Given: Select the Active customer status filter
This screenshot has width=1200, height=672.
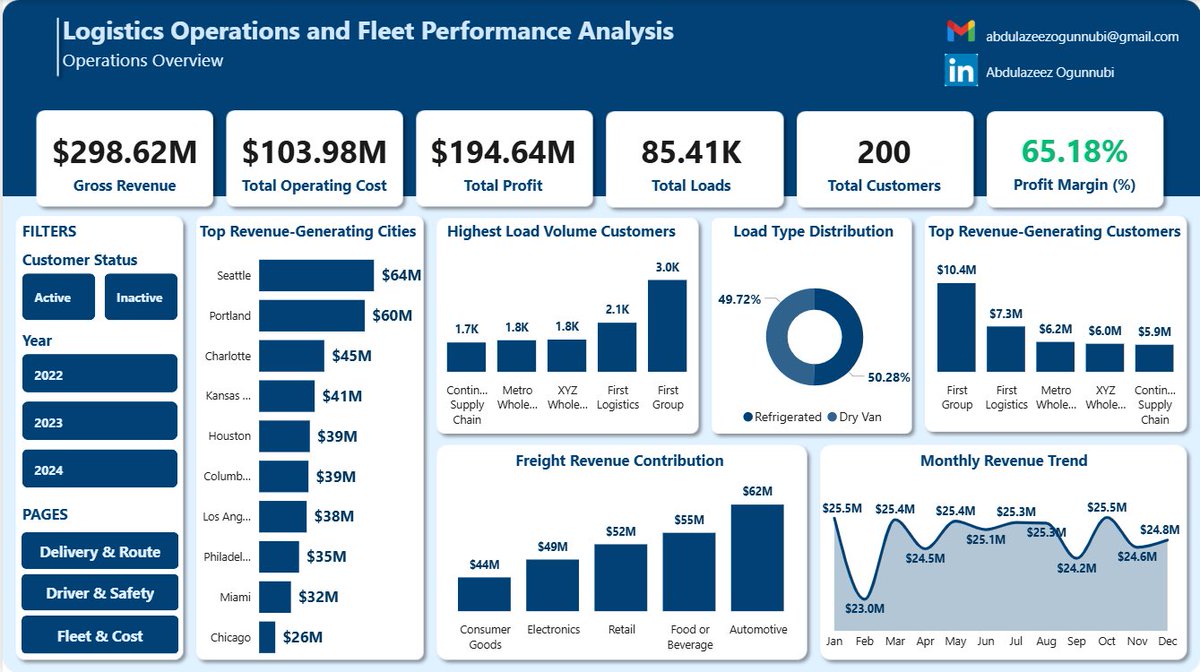Looking at the screenshot, I should [x=58, y=297].
